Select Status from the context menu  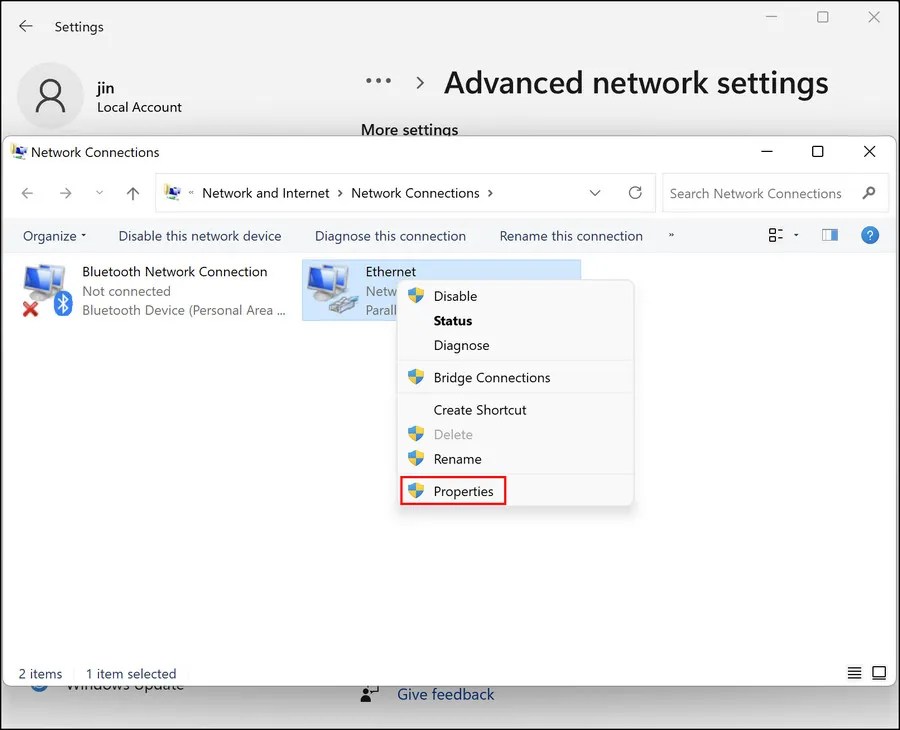(453, 320)
